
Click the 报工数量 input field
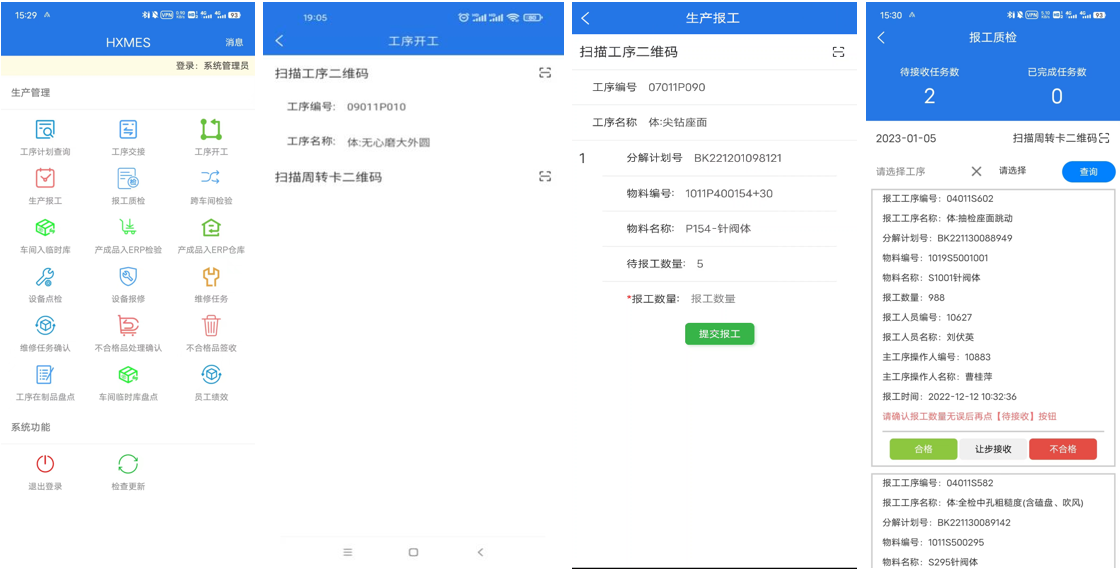(x=760, y=299)
